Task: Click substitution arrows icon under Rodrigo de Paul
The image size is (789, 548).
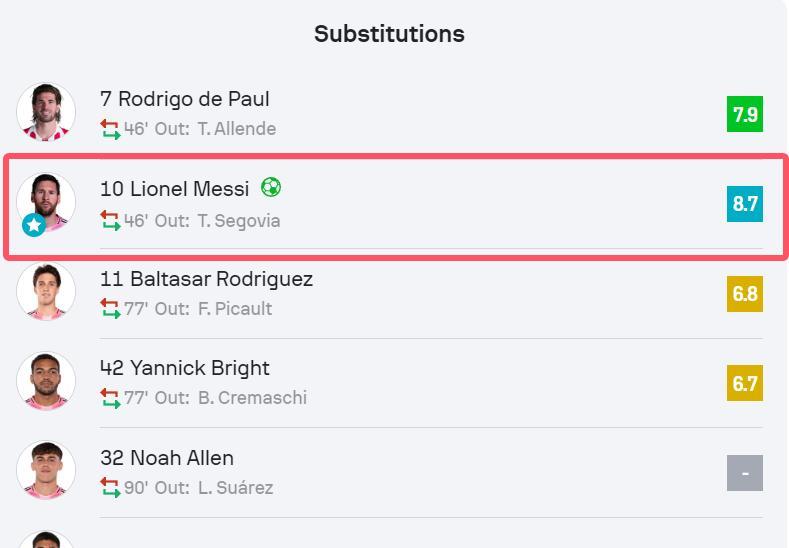Action: [110, 129]
